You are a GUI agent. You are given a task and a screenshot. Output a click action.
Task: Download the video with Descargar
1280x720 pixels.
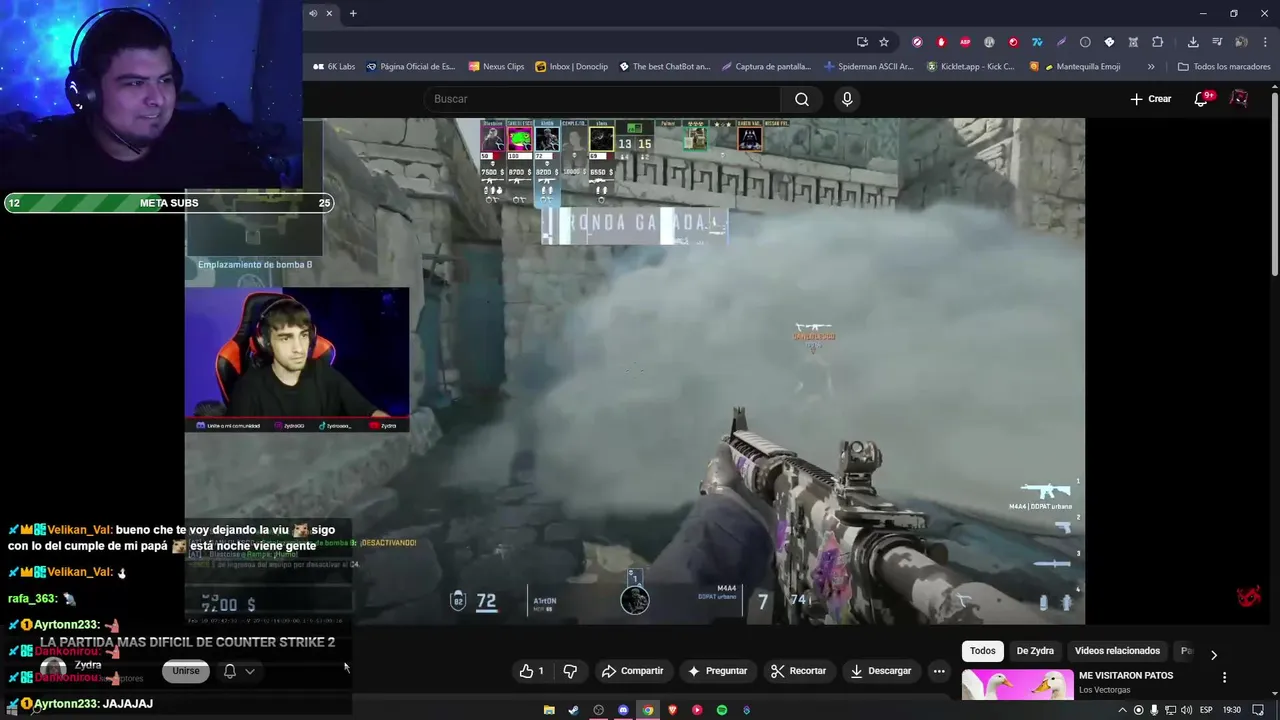point(881,671)
